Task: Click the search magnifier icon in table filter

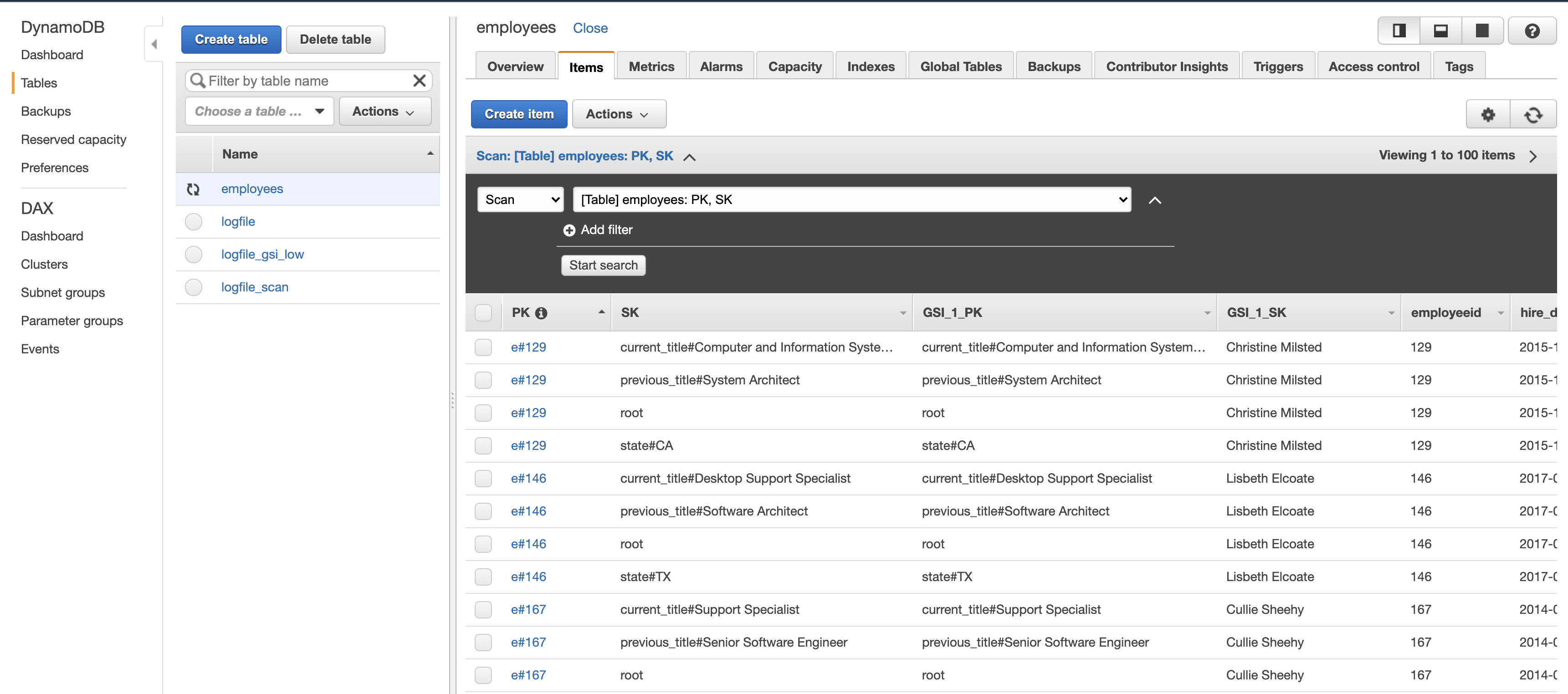Action: (197, 80)
